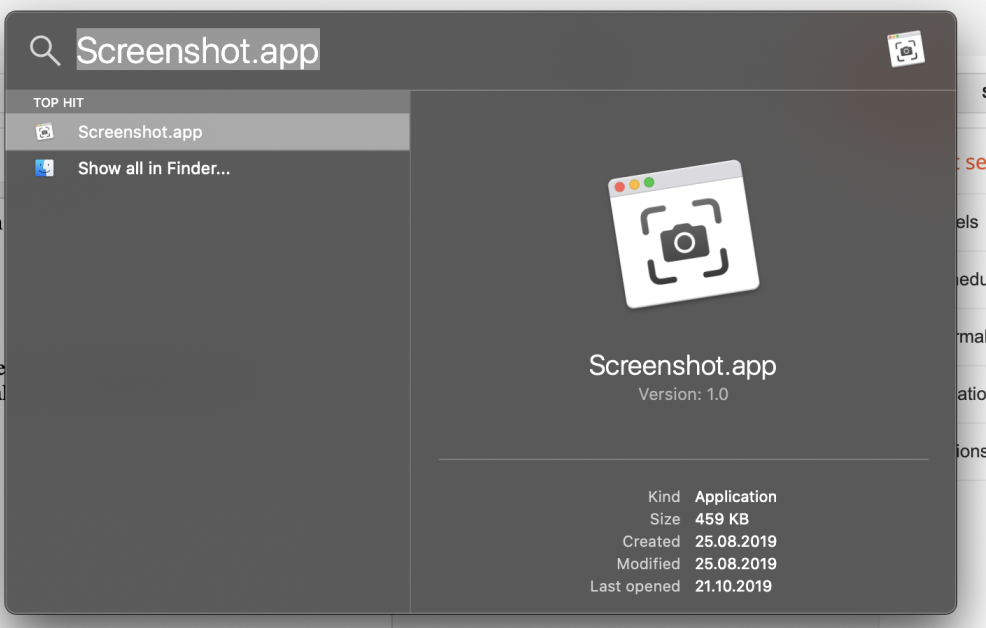
Task: Click the small Screenshot icon in search bar
Action: click(906, 49)
